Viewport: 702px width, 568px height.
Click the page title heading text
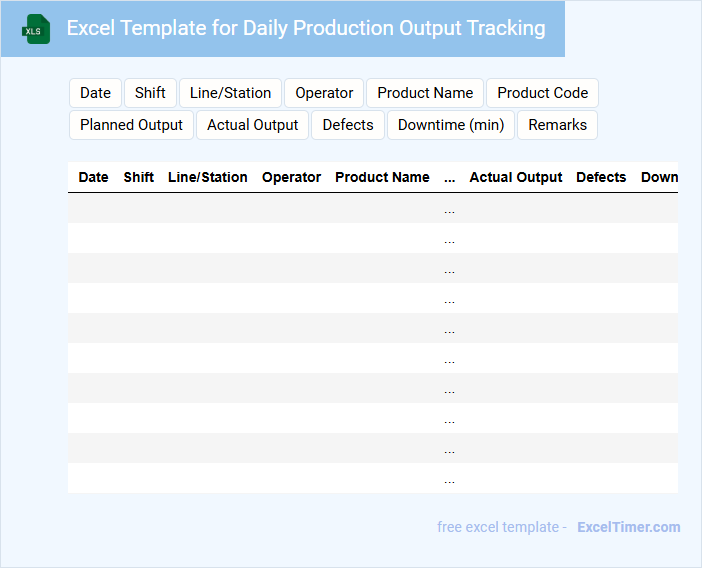click(x=306, y=28)
